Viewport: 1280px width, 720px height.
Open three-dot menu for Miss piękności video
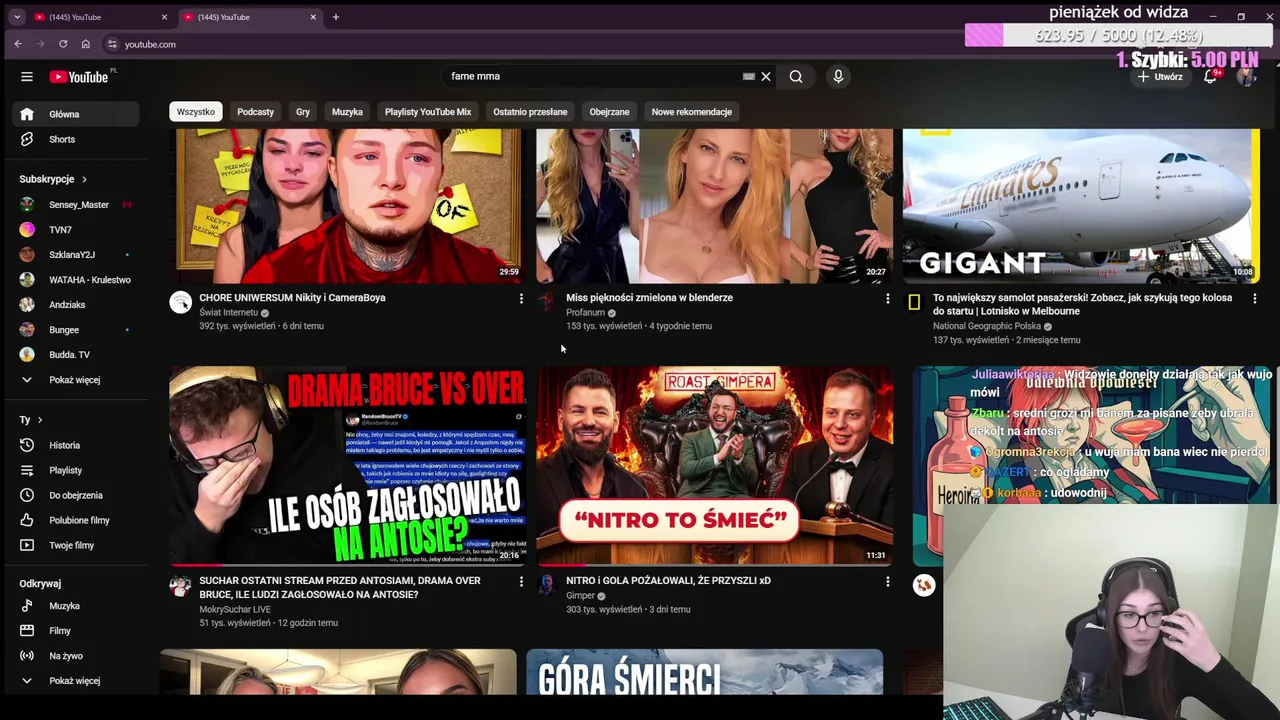click(887, 298)
